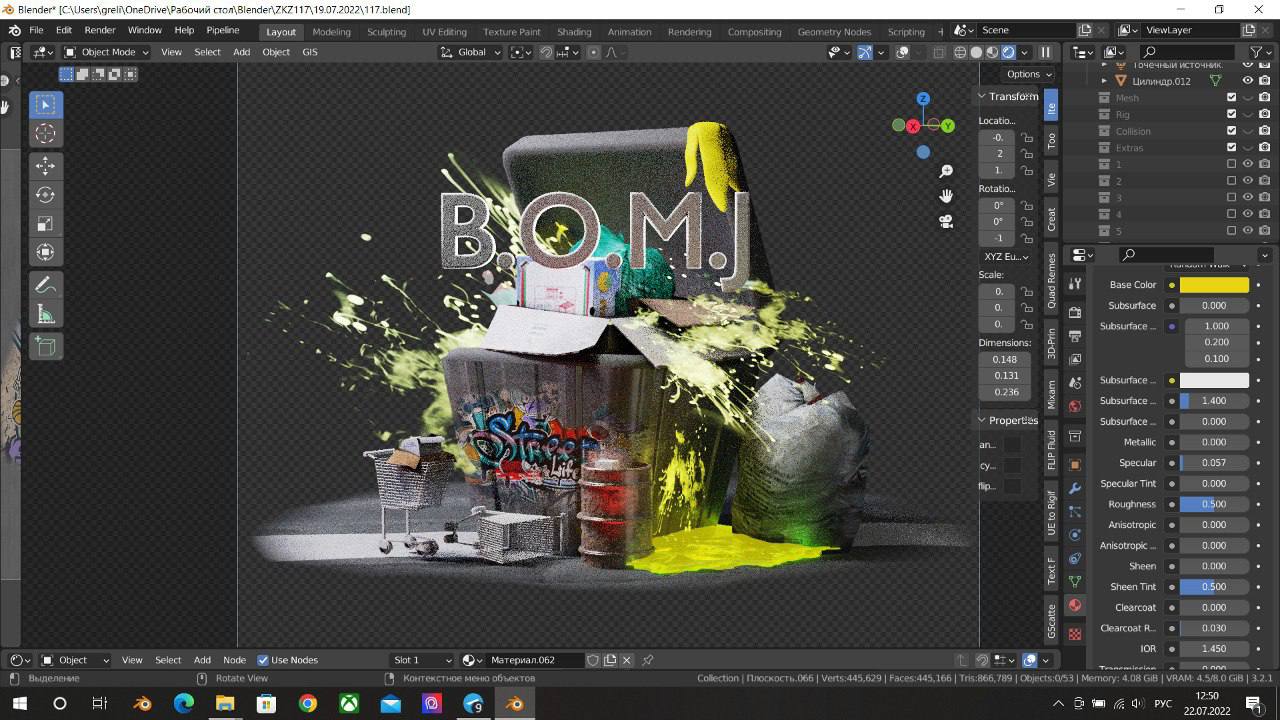Hide the Цилиндр.012 object in outliner
Image resolution: width=1280 pixels, height=720 pixels.
[1247, 81]
